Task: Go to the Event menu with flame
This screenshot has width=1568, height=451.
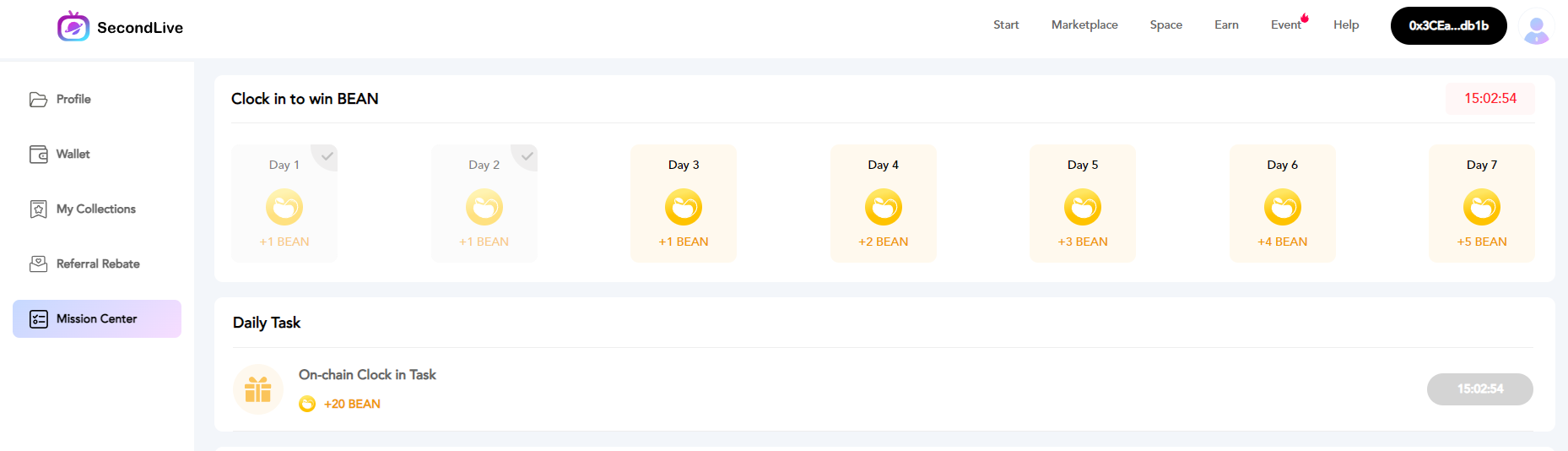Action: [x=1287, y=25]
